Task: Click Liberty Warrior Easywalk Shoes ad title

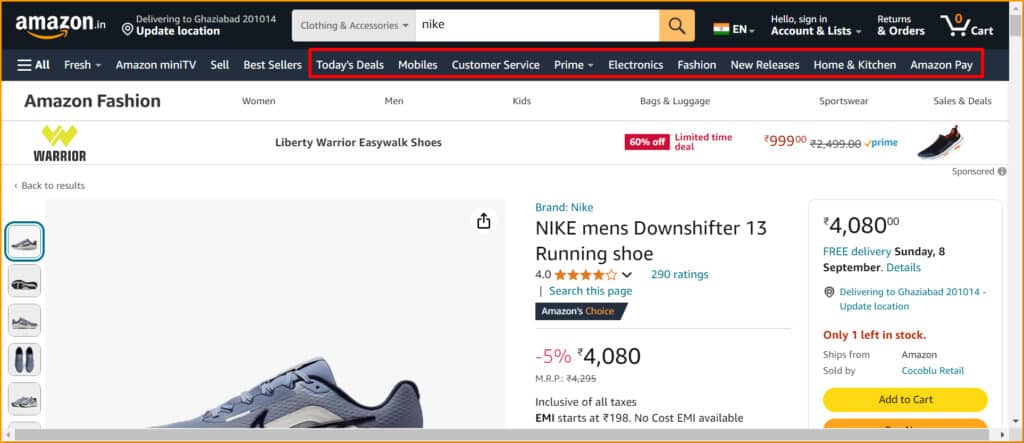Action: [x=358, y=142]
